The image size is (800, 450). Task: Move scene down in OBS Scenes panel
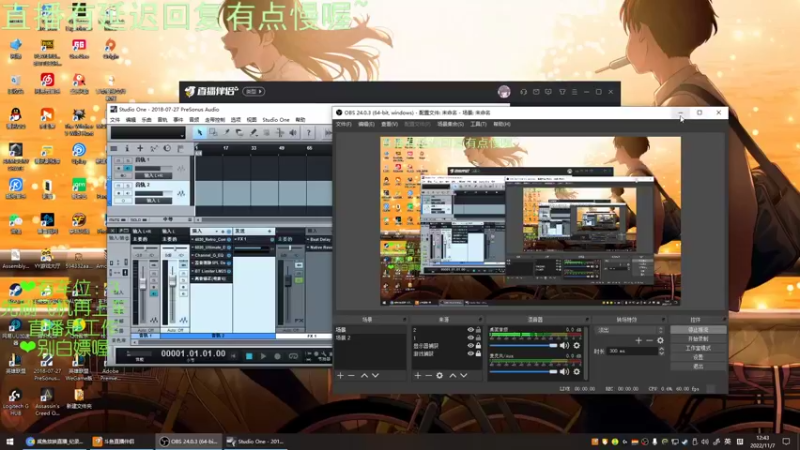click(x=376, y=376)
